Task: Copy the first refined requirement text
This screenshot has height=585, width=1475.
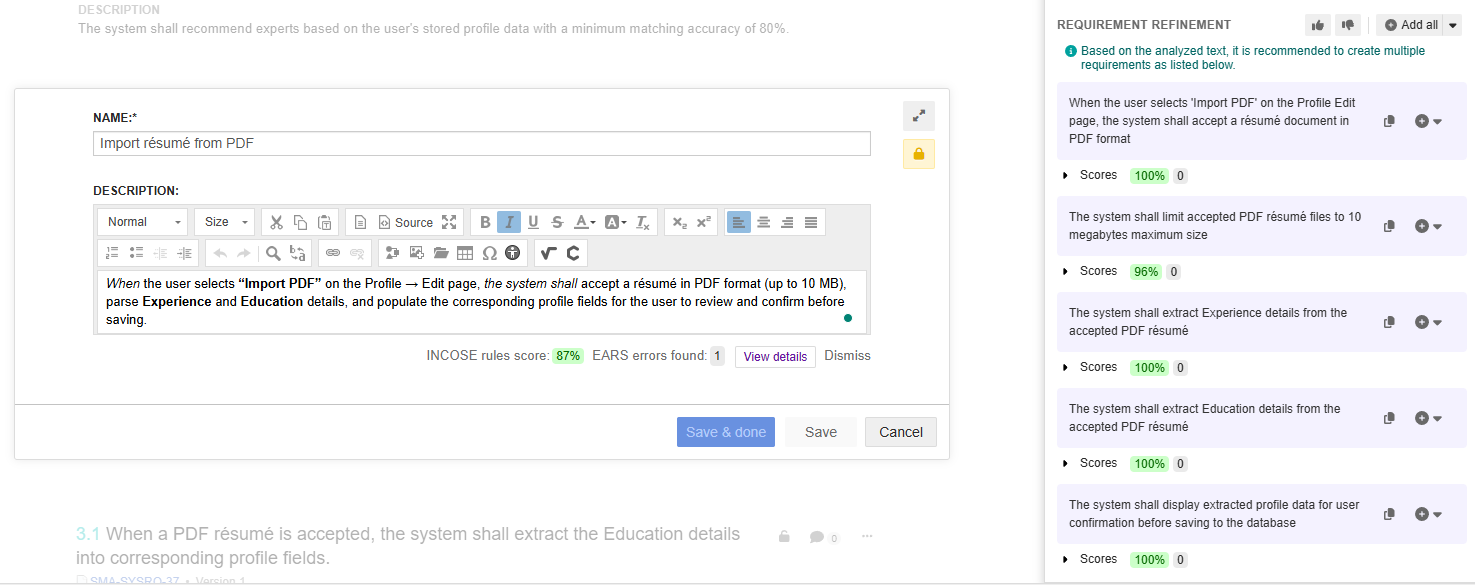Action: [x=1389, y=121]
